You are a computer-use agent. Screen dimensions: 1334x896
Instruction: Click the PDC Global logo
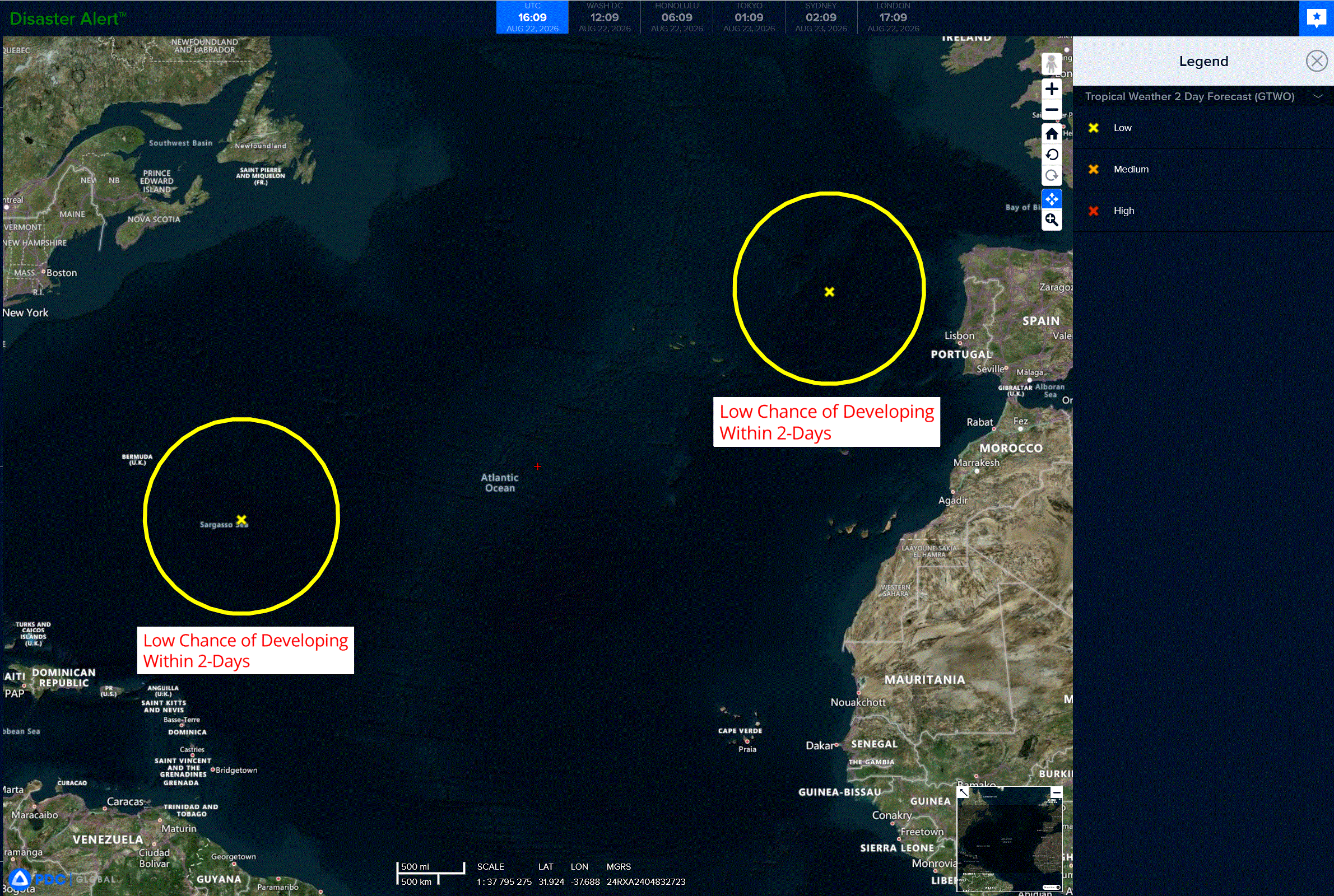(63, 879)
